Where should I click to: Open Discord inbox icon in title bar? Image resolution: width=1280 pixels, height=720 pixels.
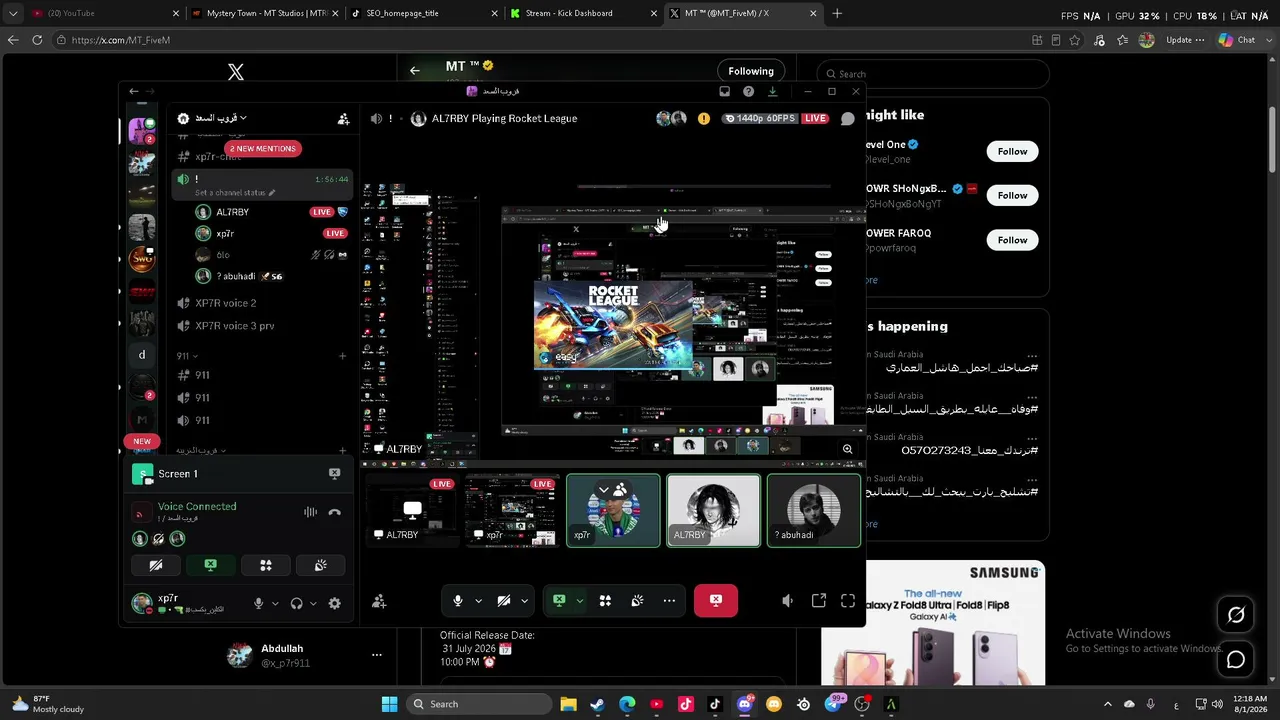coord(725,91)
